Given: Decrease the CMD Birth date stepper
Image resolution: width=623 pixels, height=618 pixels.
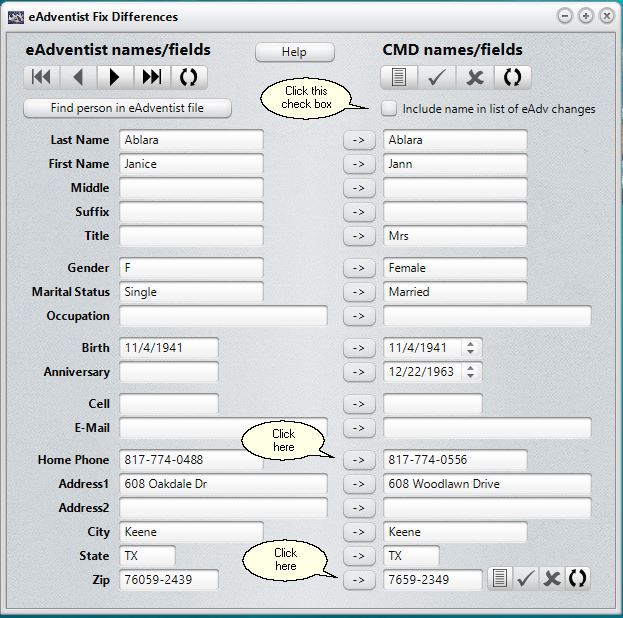Looking at the screenshot, I should coord(471,352).
